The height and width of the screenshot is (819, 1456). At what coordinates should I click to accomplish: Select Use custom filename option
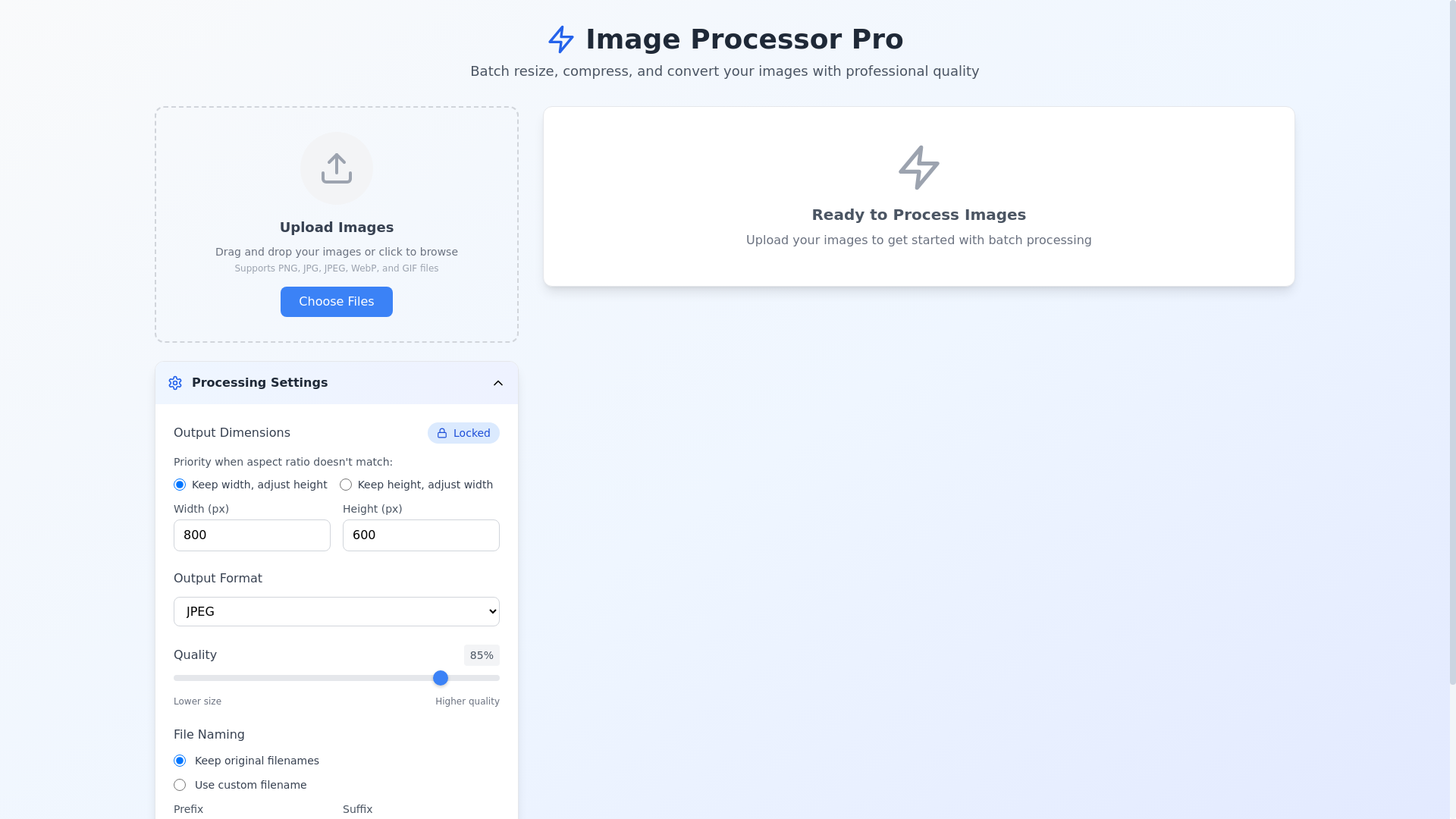point(180,785)
